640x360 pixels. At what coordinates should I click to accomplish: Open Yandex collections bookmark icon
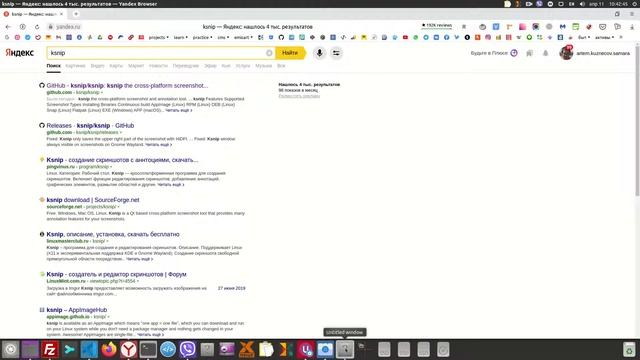click(x=529, y=53)
